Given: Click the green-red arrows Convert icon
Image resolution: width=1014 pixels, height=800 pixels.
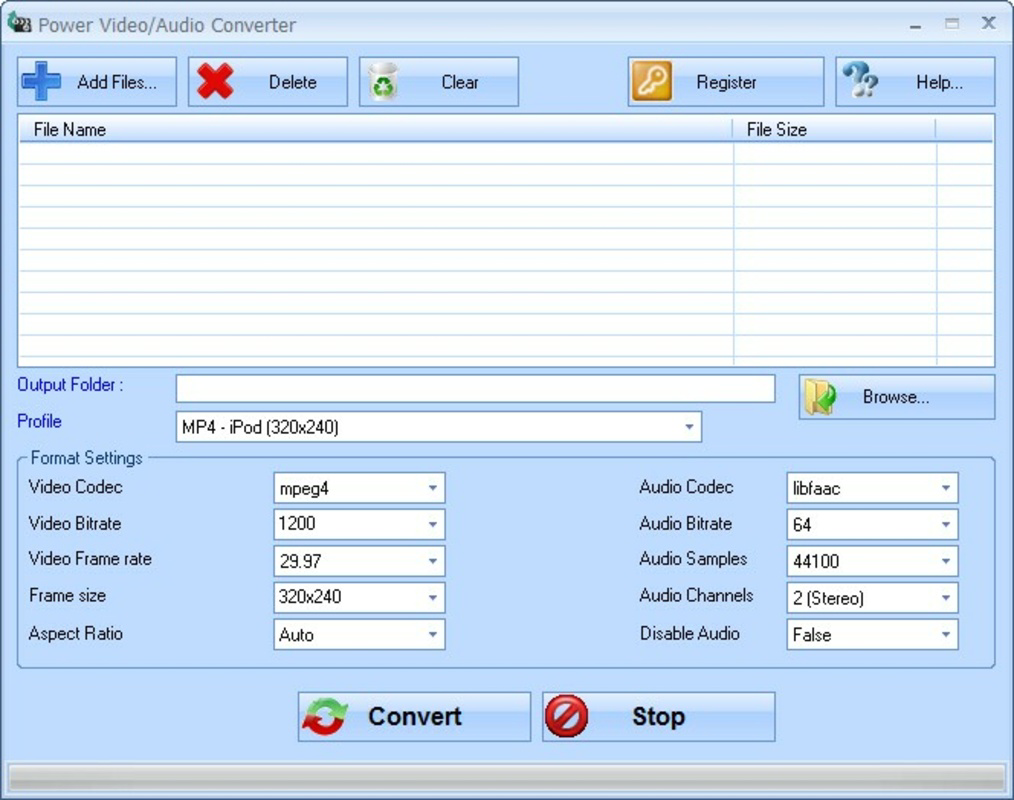Looking at the screenshot, I should coord(325,717).
